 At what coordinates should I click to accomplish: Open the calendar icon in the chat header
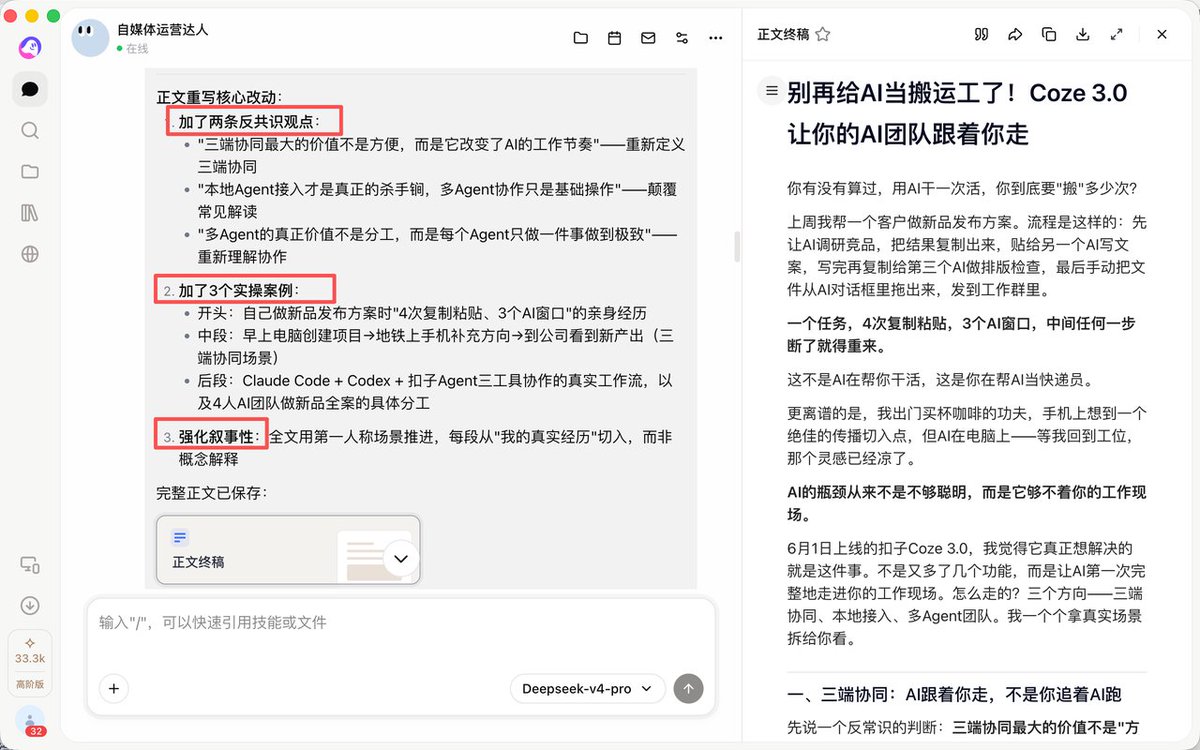tap(615, 38)
